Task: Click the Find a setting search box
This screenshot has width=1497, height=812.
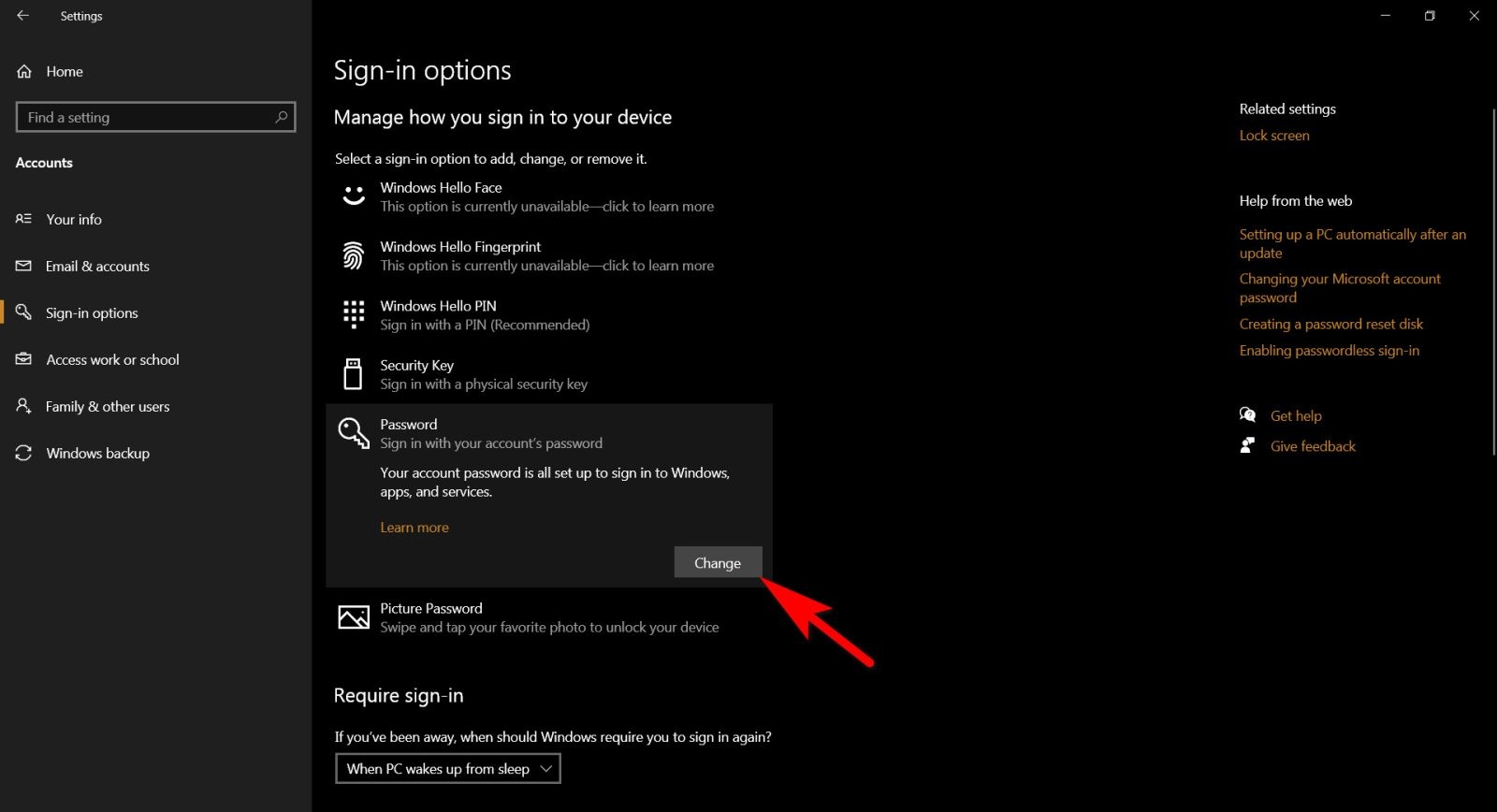Action: point(156,117)
